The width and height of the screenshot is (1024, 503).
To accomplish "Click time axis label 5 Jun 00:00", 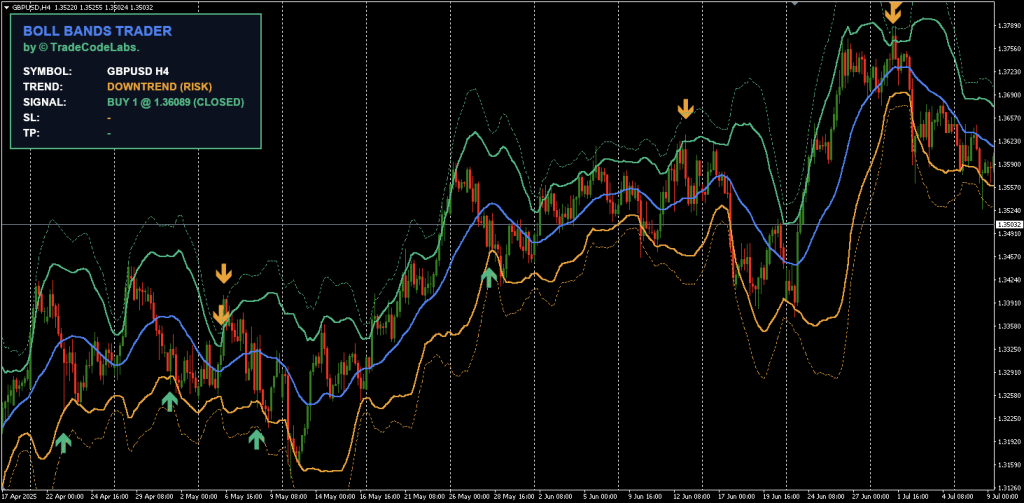I will pyautogui.click(x=598, y=497).
